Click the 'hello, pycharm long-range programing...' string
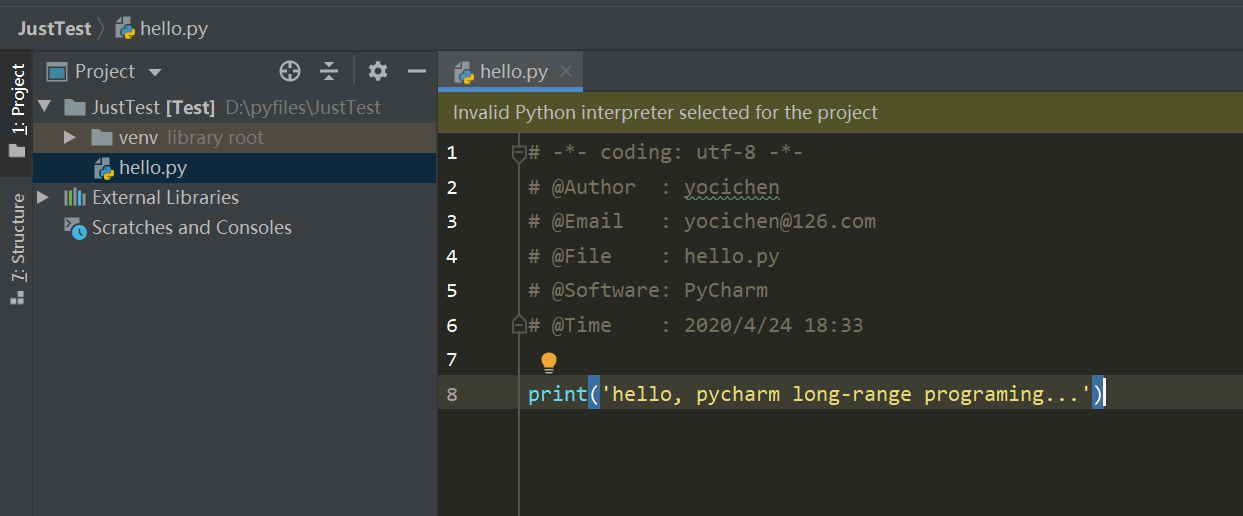Viewport: 1243px width, 516px height. 846,394
